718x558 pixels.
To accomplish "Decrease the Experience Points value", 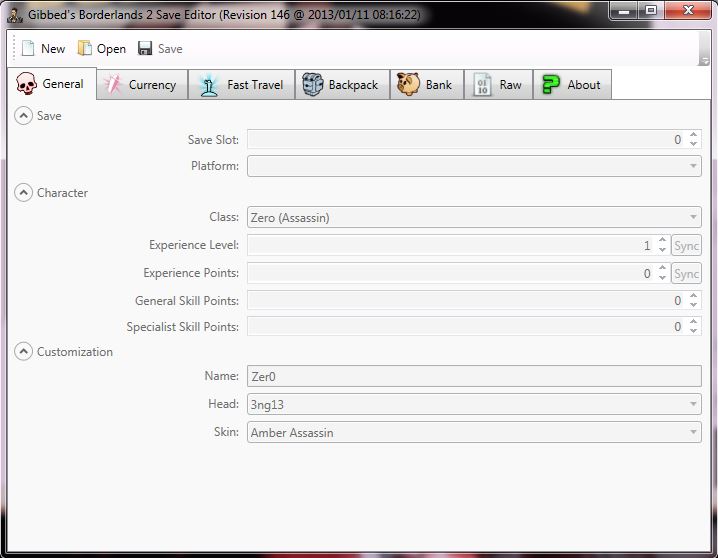I will pos(662,277).
